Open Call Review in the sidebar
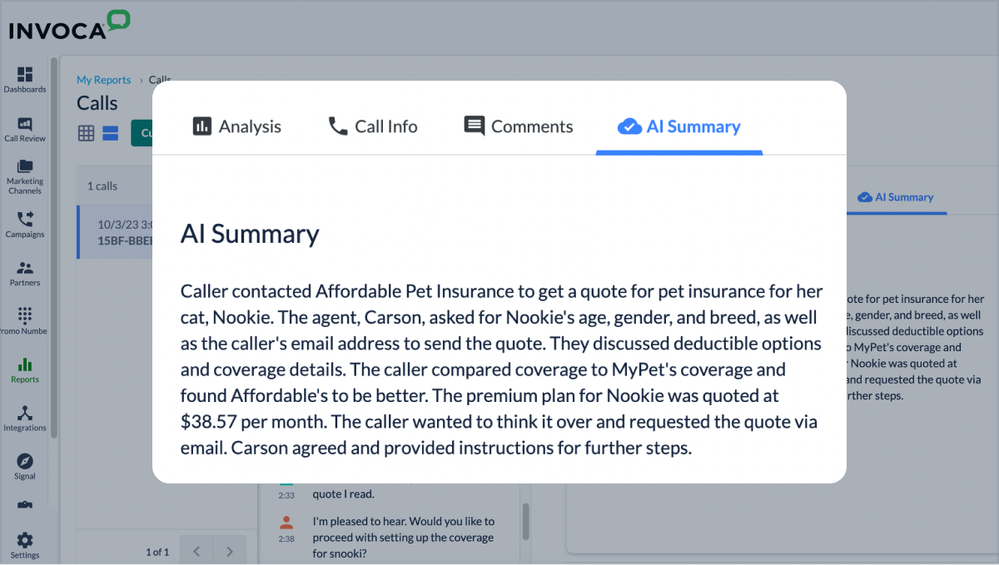The height and width of the screenshot is (565, 999). [25, 129]
